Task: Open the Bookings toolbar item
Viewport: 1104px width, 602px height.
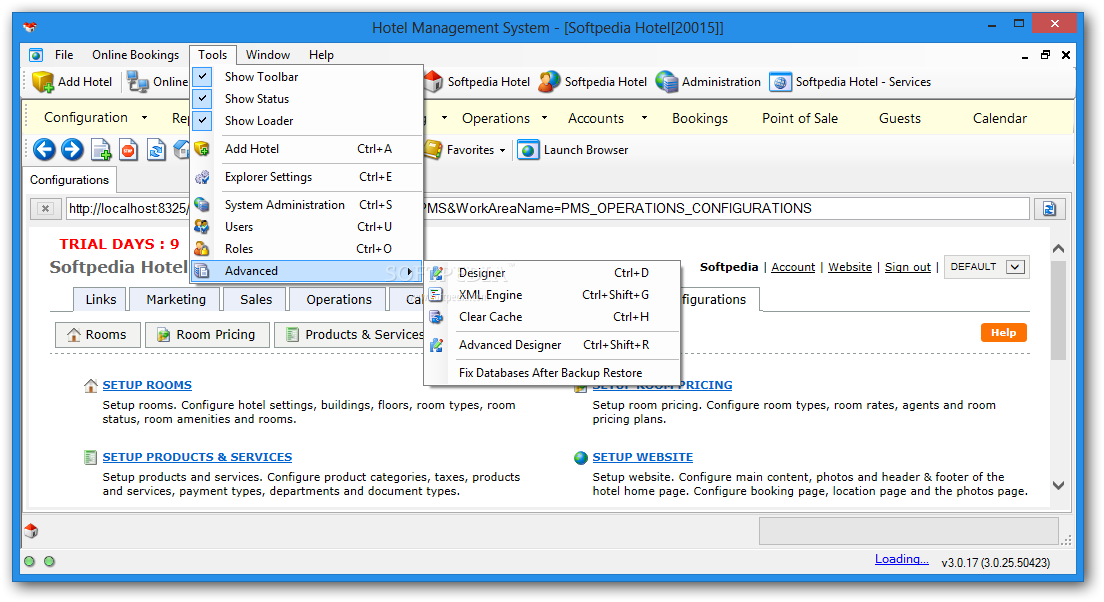Action: click(x=700, y=118)
